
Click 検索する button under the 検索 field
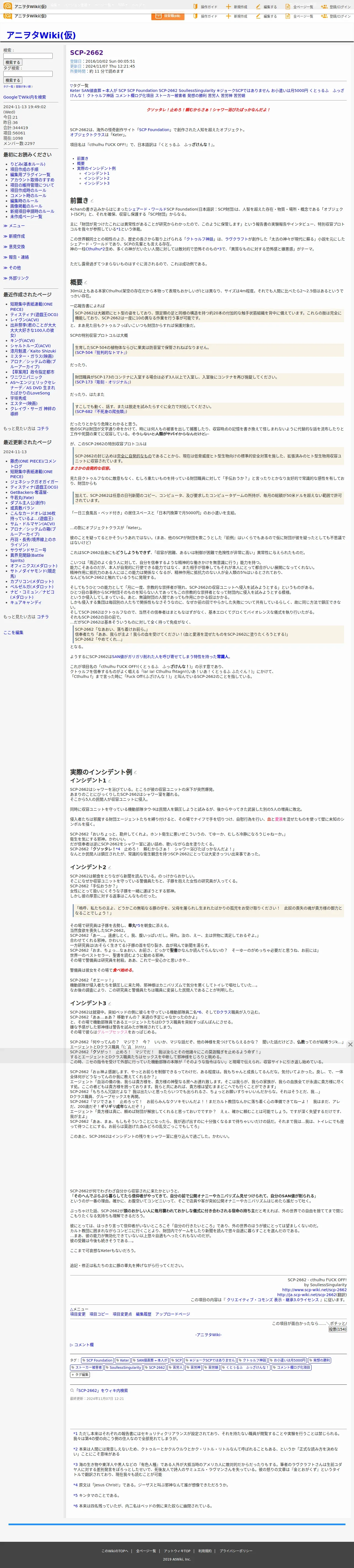(12, 63)
